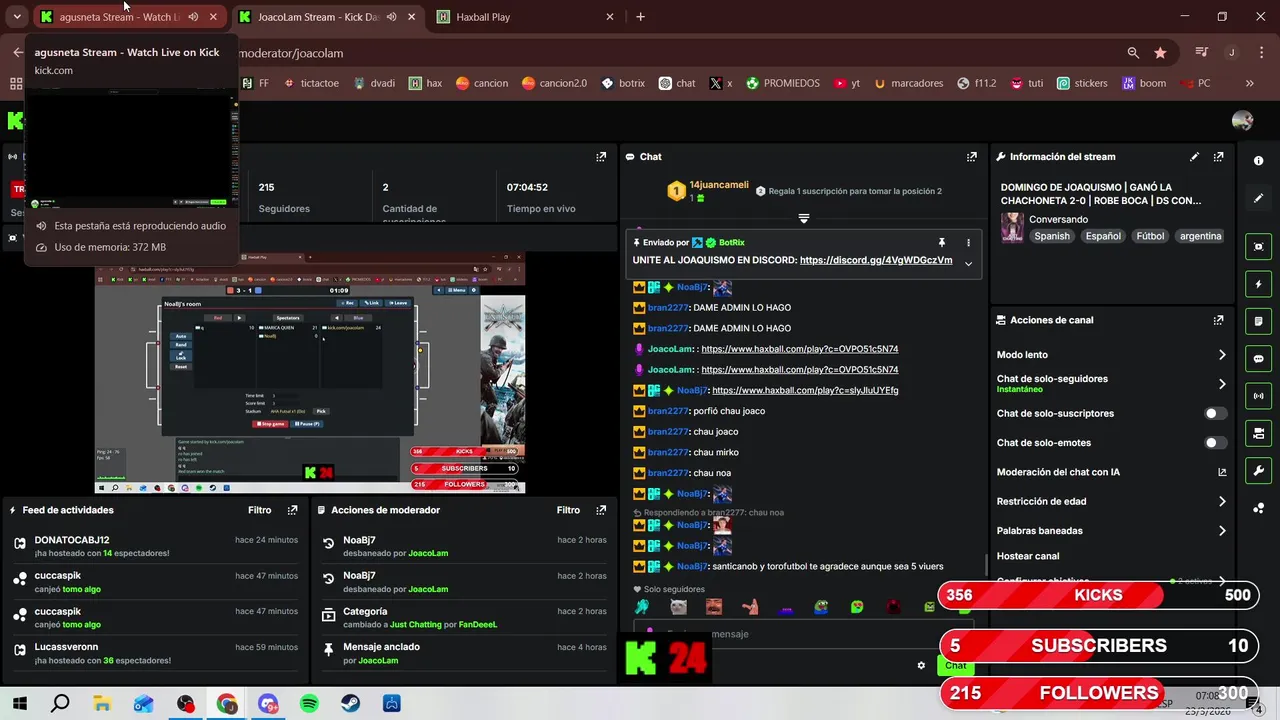Open taskbar search

[61, 704]
